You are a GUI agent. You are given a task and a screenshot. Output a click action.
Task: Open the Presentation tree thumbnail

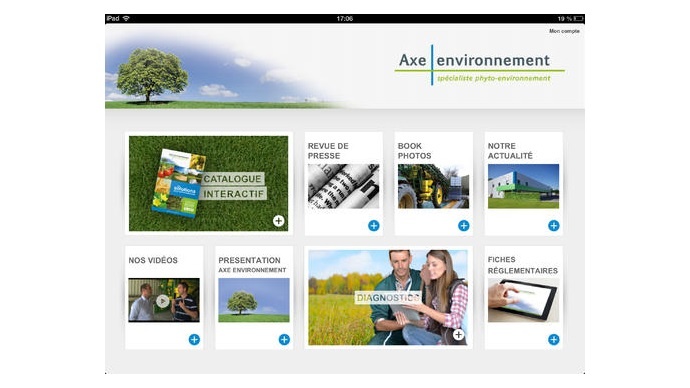point(254,300)
